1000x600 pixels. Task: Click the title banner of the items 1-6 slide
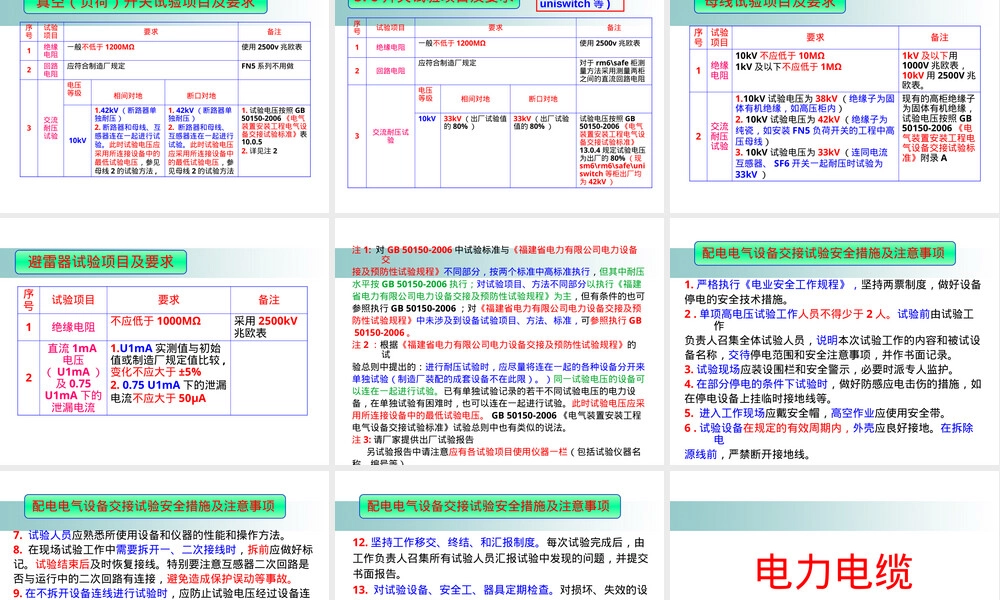pos(824,252)
